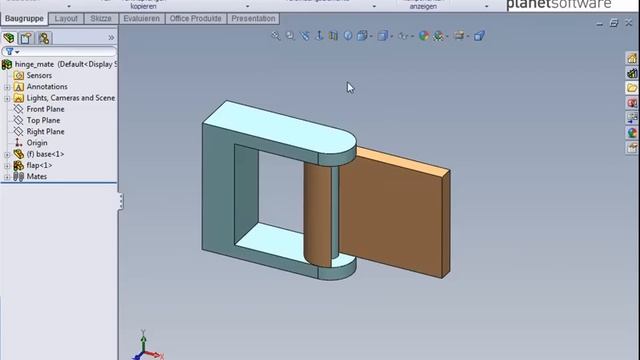
Task: Switch to the Evaluieren tab
Action: 142,19
